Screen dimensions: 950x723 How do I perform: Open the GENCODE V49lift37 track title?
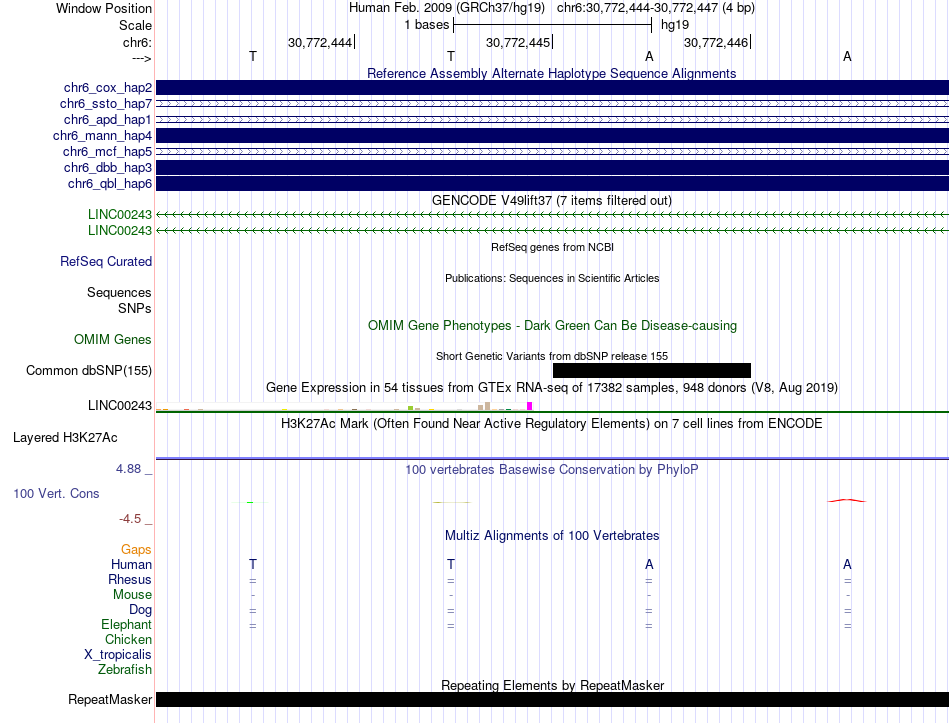click(551, 201)
